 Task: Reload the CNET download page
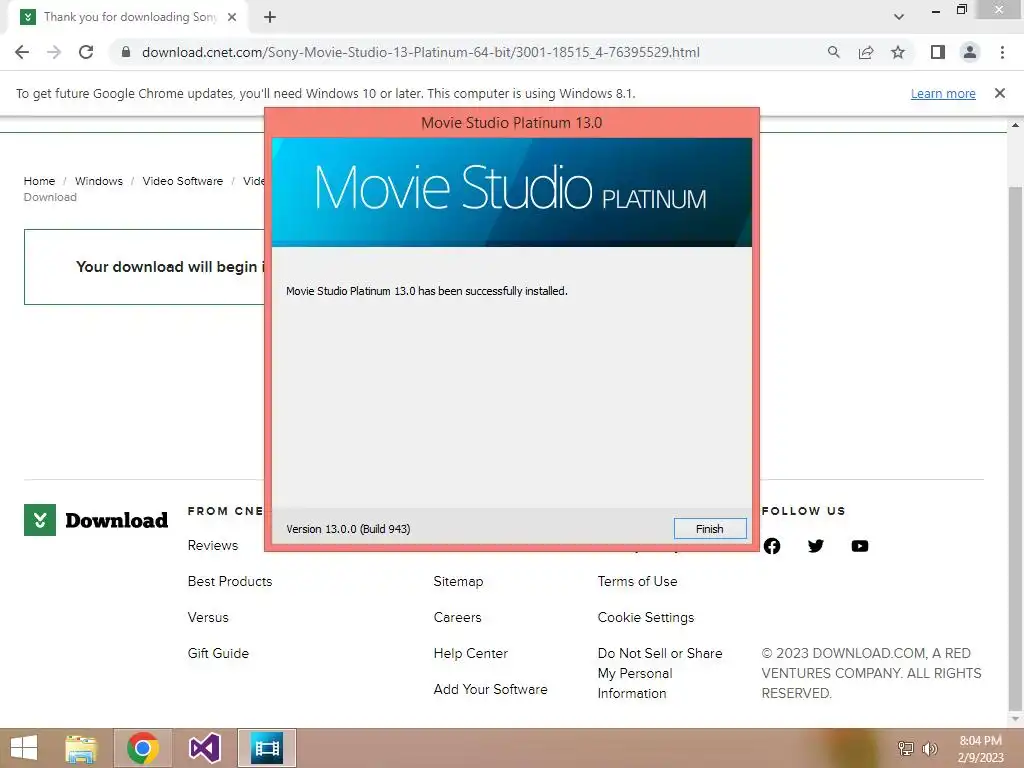point(86,52)
